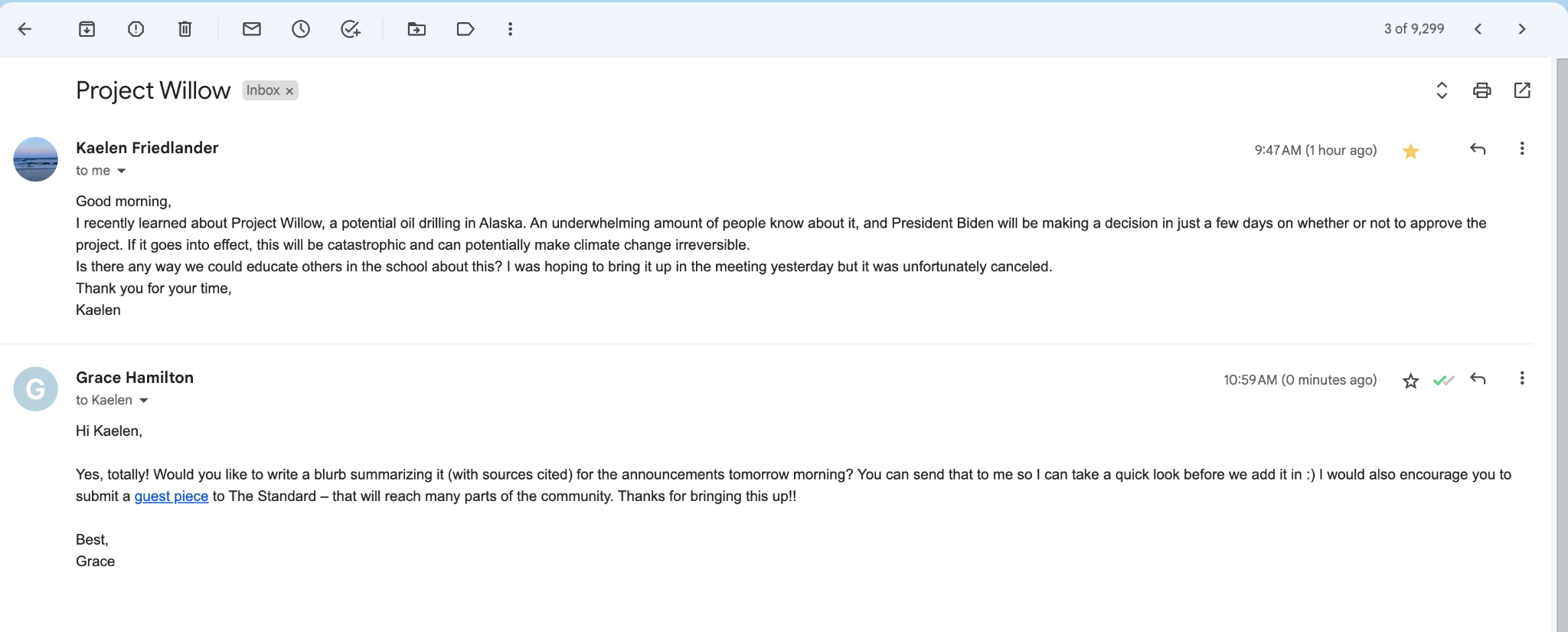
Task: Expand 'to Kaelen' recipient details
Action: [x=143, y=401]
